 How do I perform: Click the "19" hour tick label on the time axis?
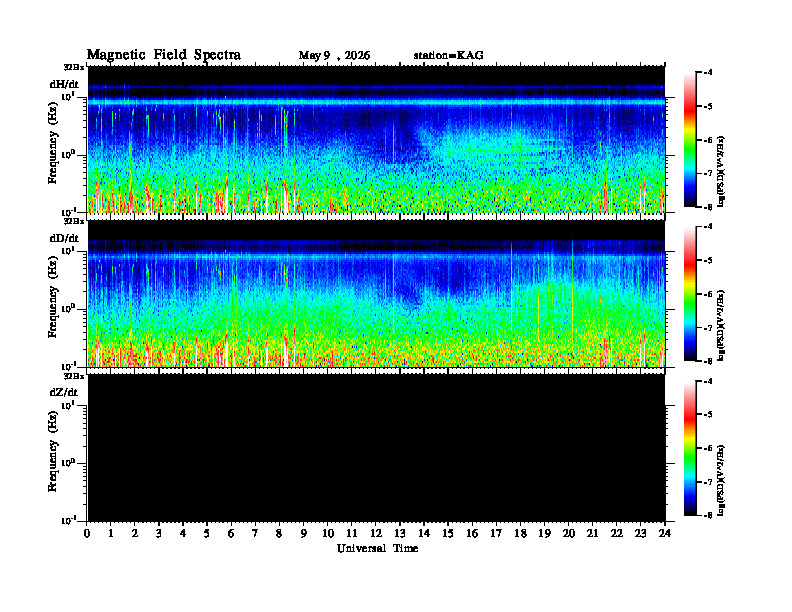544,534
